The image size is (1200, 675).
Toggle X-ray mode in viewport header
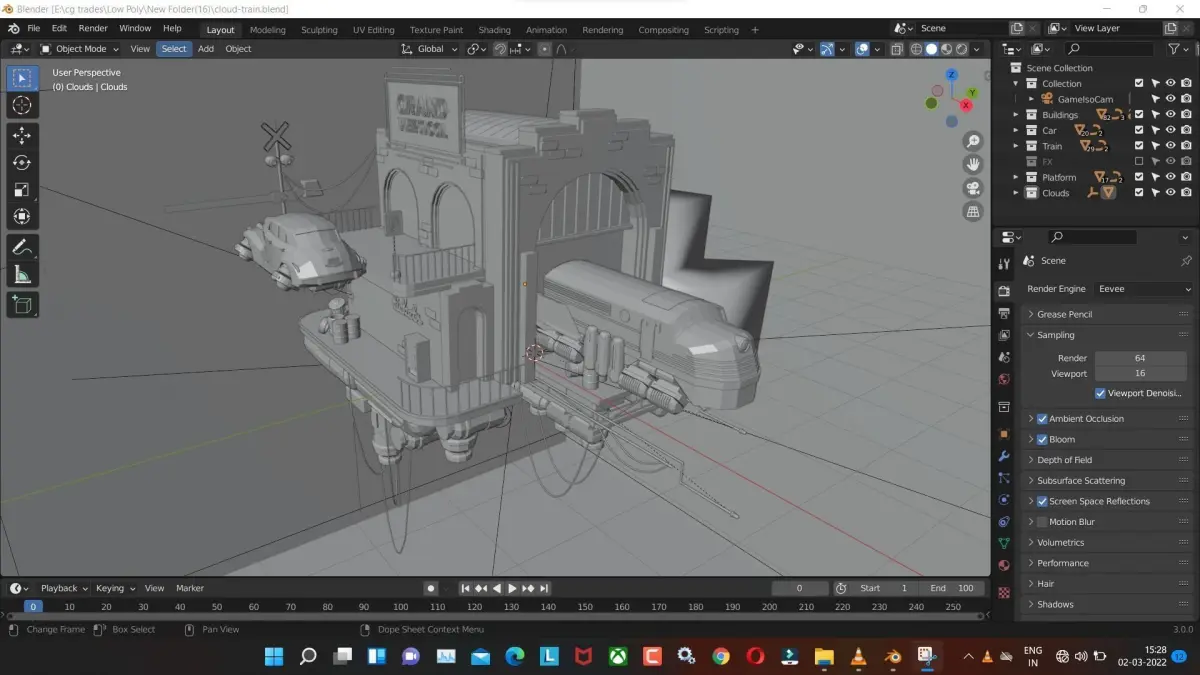pyautogui.click(x=897, y=49)
